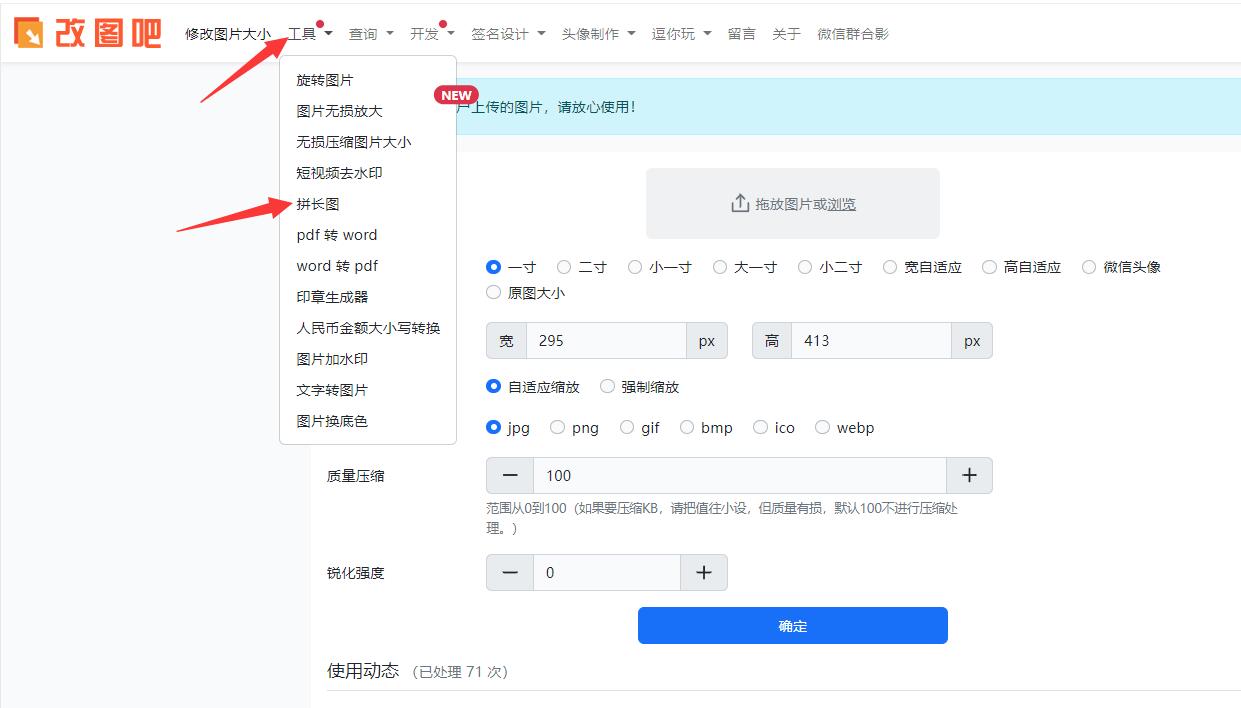This screenshot has width=1241, height=708.
Task: Click 修改图片大小 in the top navigation
Action: (226, 31)
